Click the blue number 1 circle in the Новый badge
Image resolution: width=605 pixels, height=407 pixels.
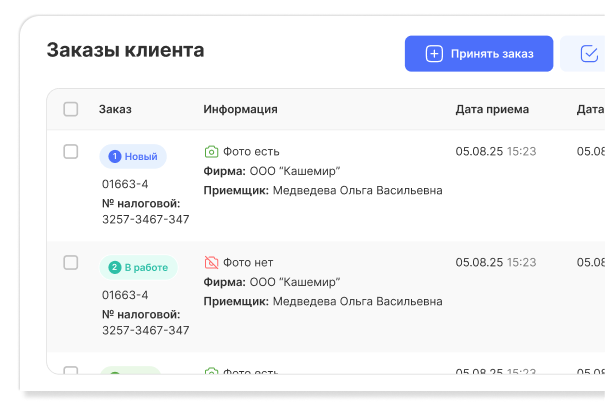coord(114,157)
